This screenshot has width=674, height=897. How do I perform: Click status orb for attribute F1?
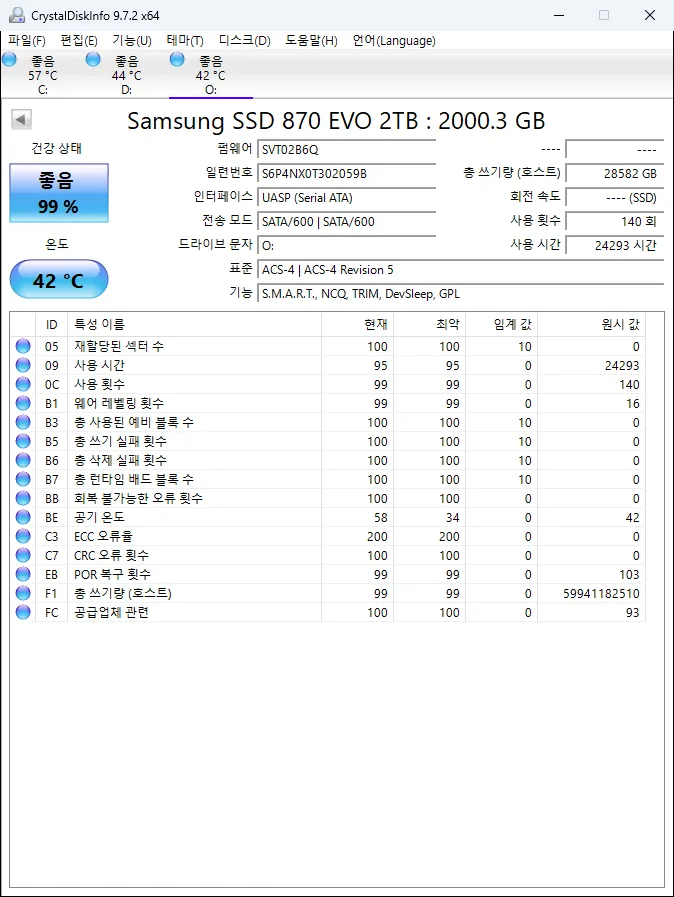(x=23, y=593)
